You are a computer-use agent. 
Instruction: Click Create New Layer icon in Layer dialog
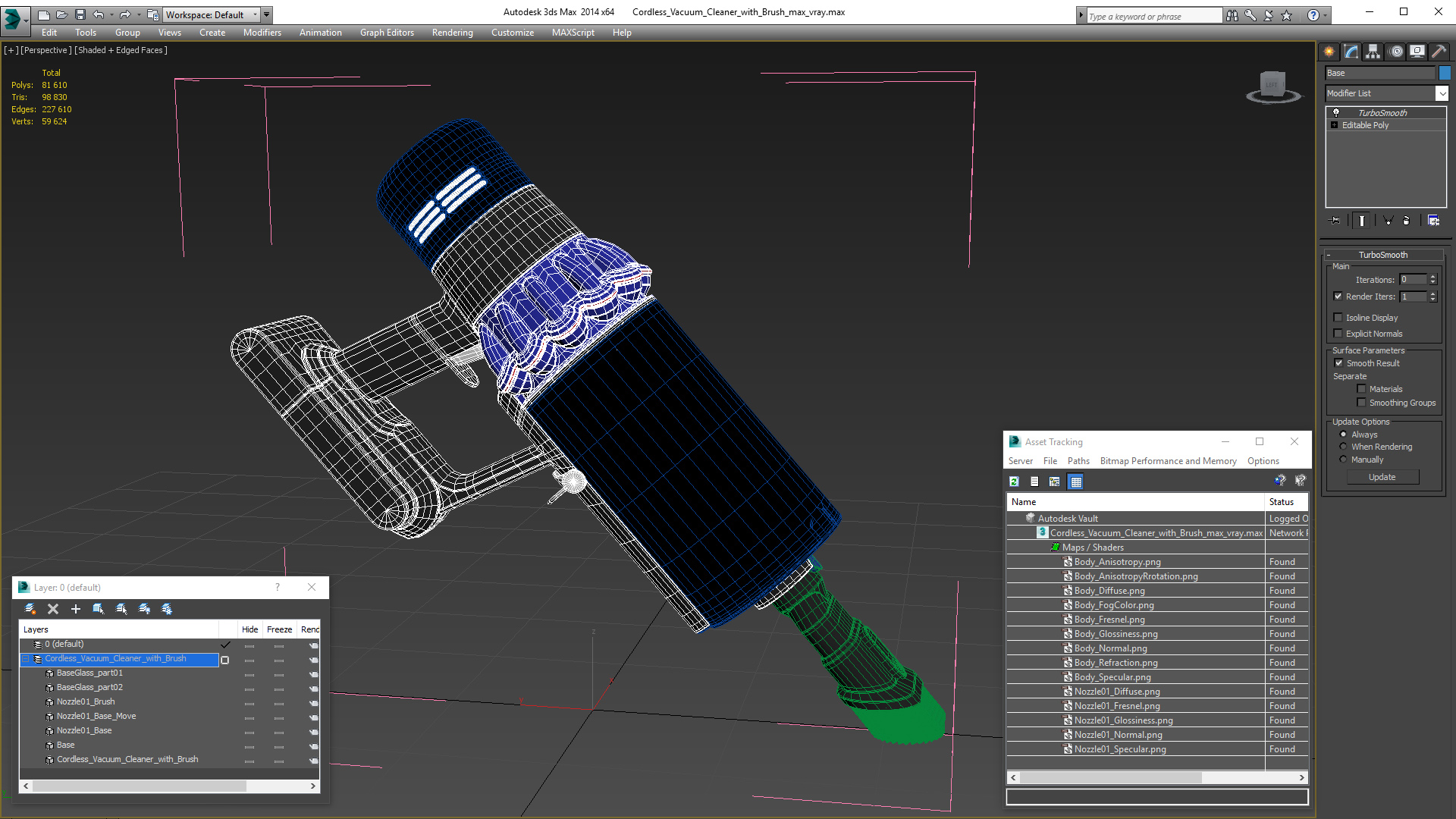(x=30, y=609)
